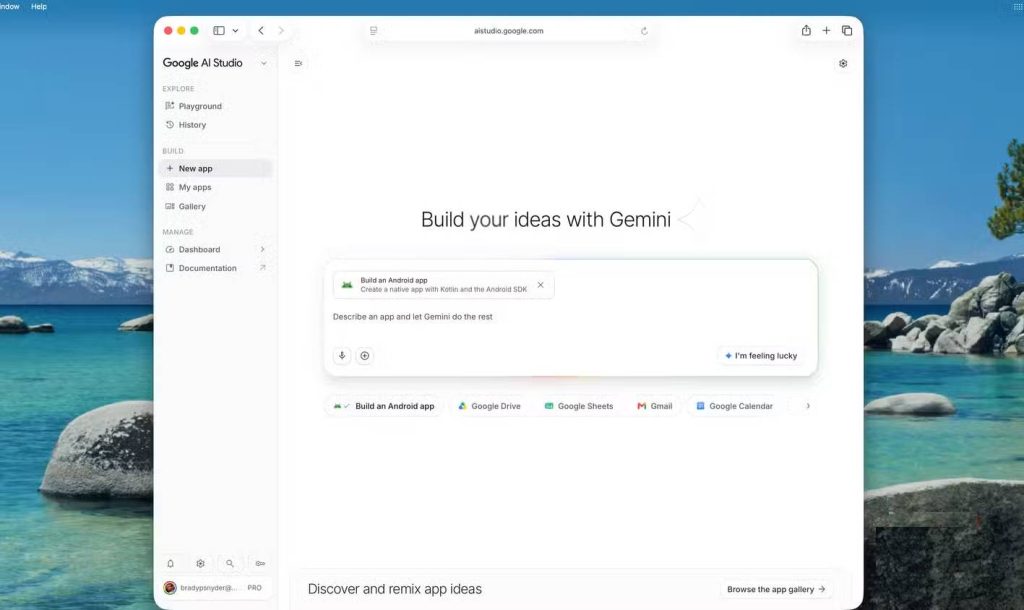Show more suggestion chips arrow
Screen dimensions: 1024x610
click(808, 406)
